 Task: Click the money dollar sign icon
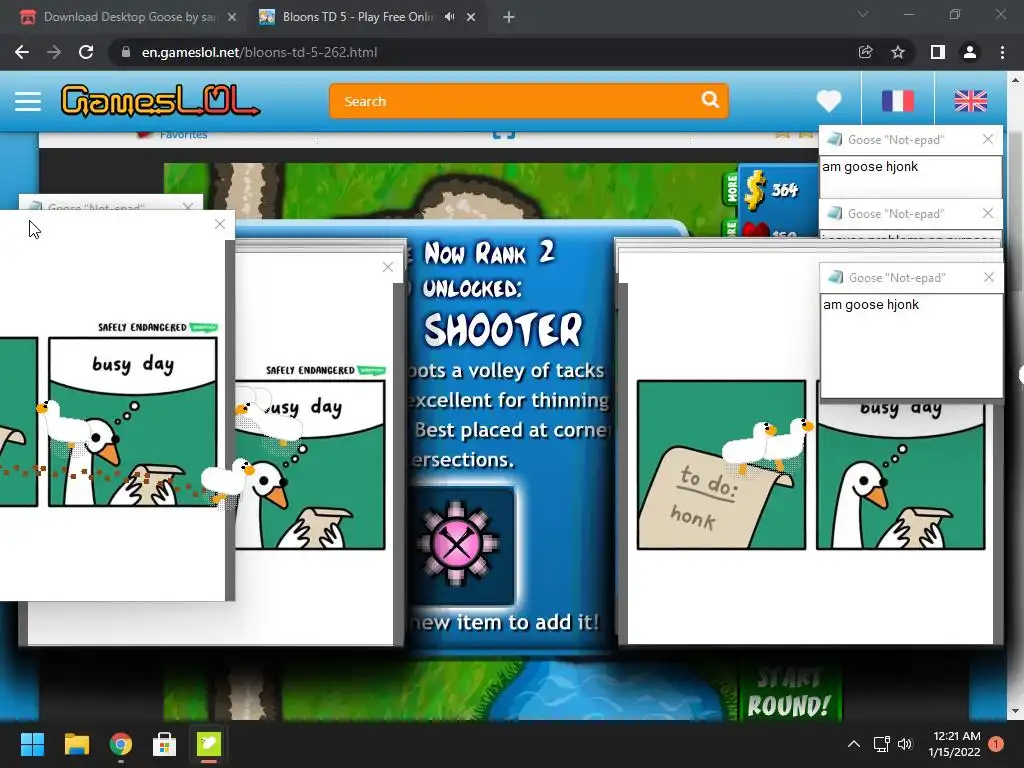(754, 190)
